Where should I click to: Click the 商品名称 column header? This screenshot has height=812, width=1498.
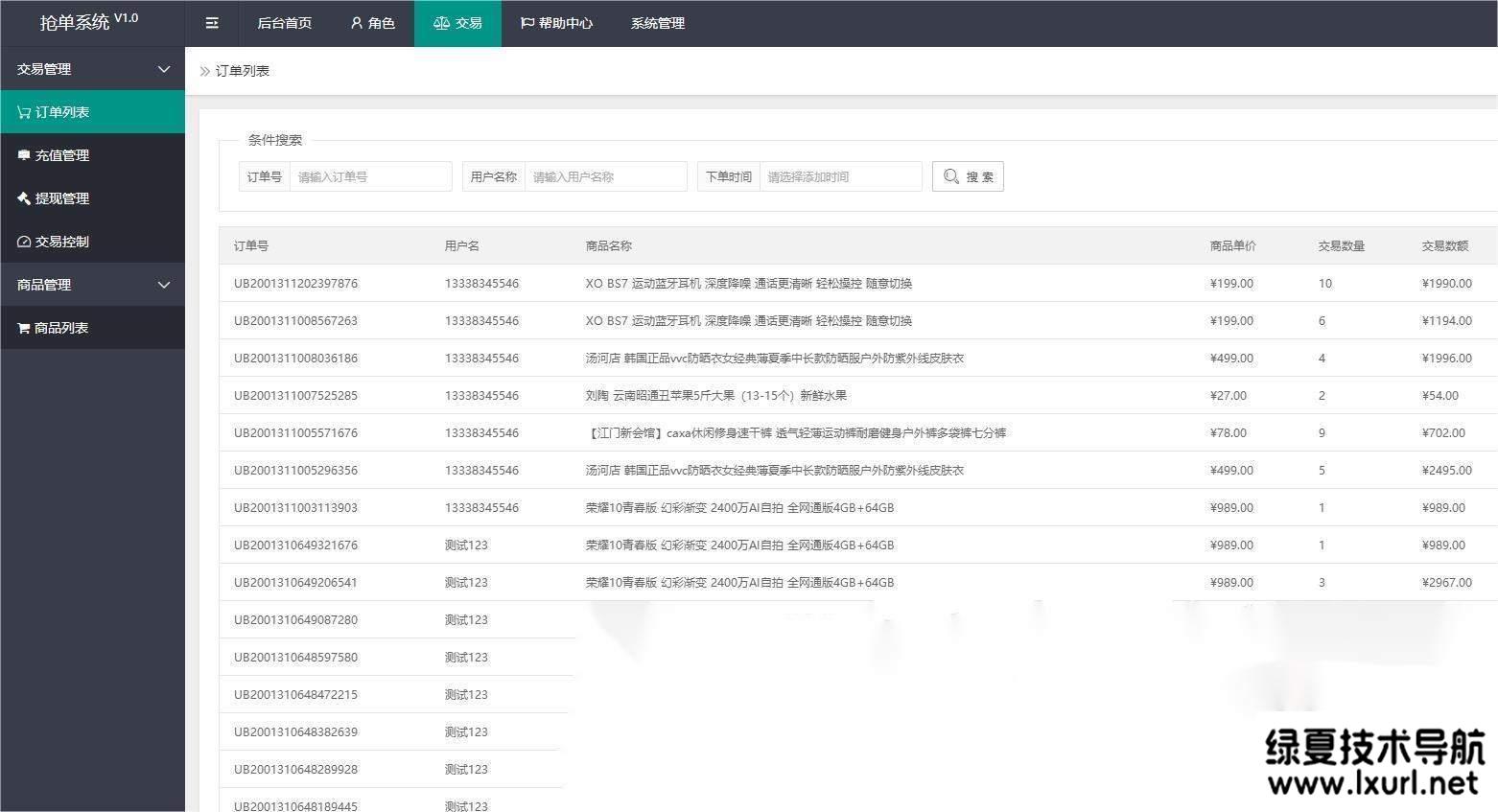coord(609,246)
